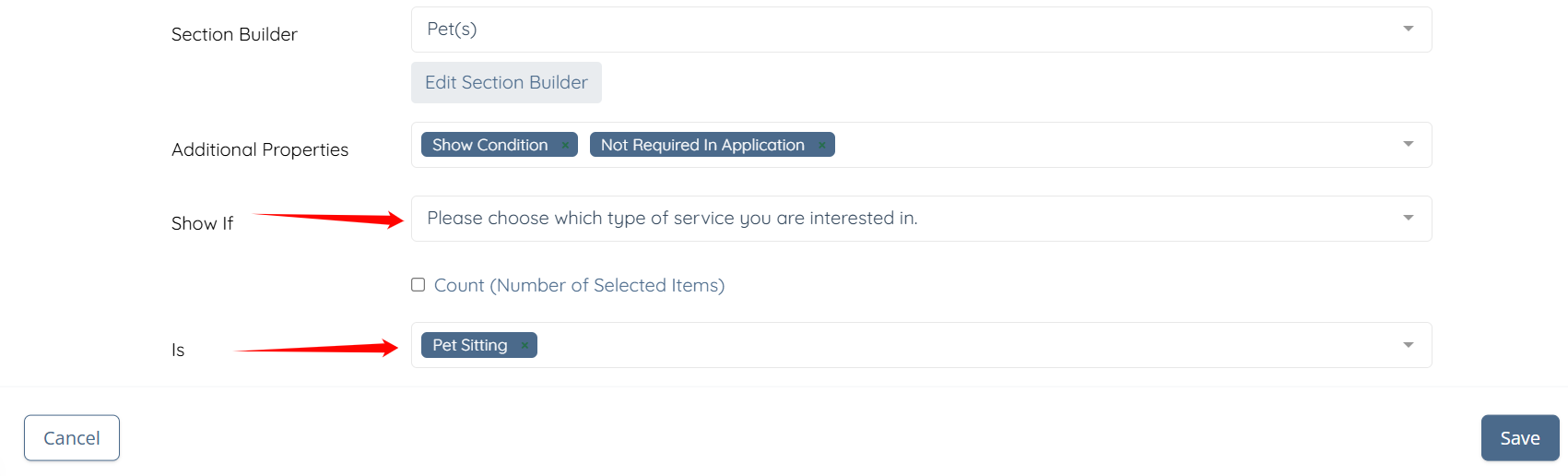Enable the Count checkbox
The image size is (1568, 476).
(419, 285)
